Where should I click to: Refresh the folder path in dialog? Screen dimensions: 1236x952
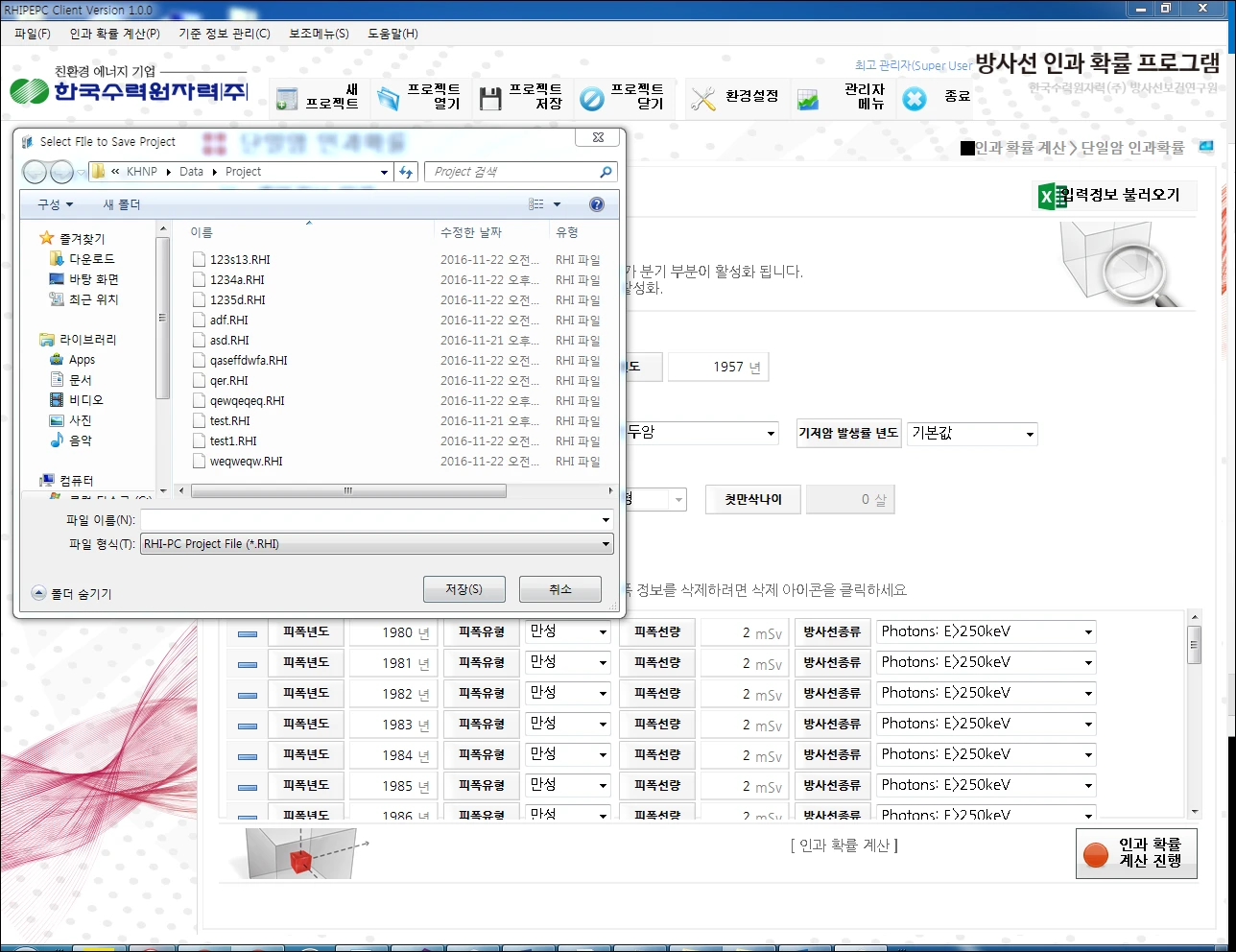406,172
